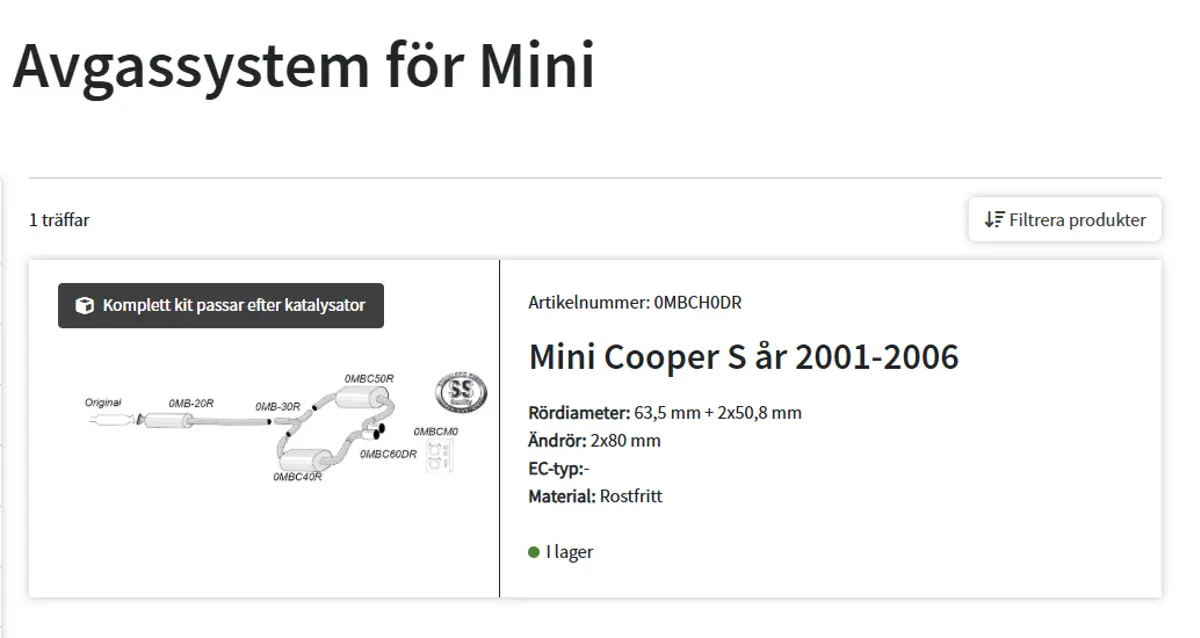
Task: Click the sort icon beside Filtrera produkter
Action: [x=994, y=220]
